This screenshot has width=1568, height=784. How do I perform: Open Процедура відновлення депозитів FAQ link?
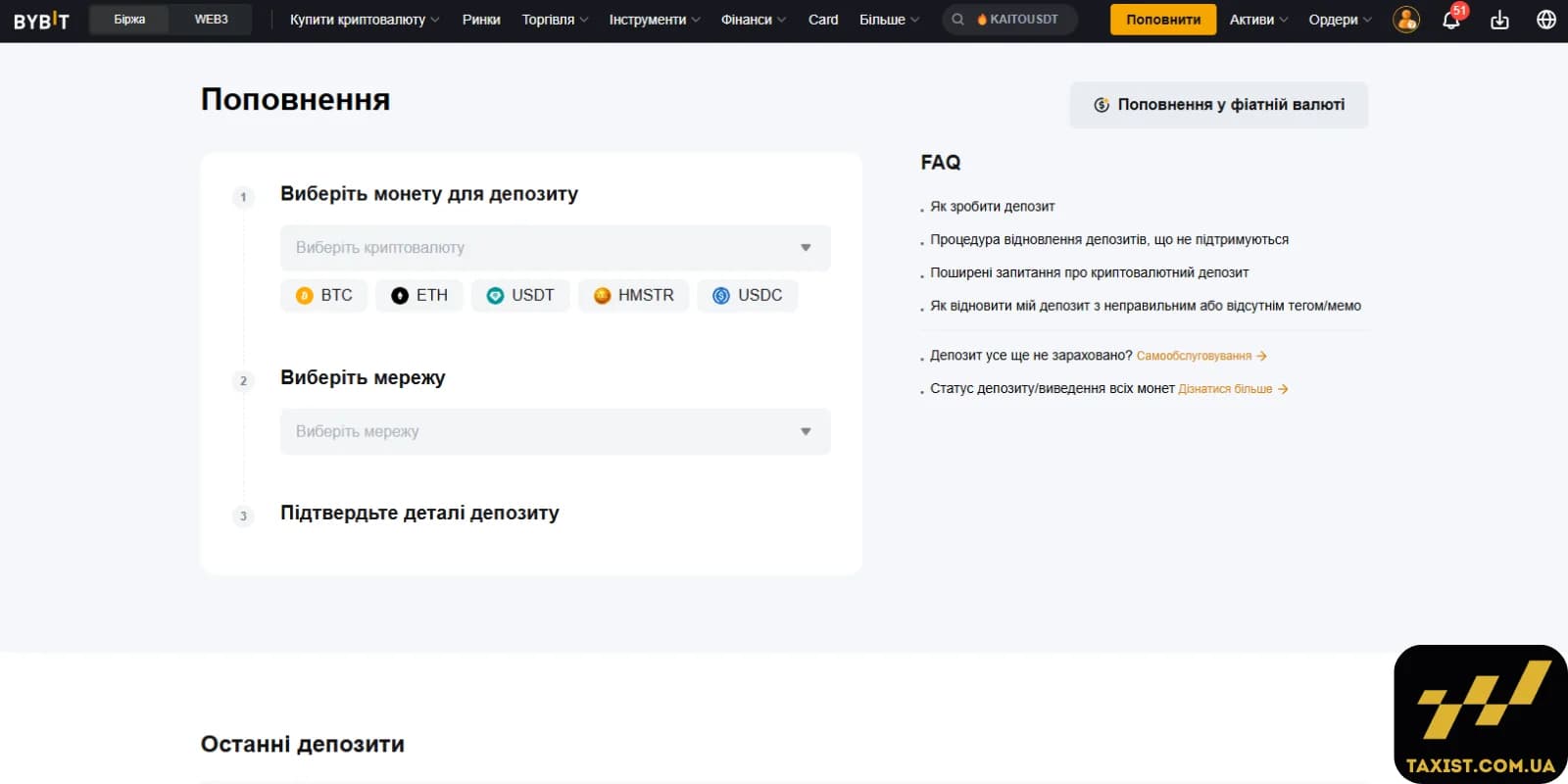(1109, 240)
